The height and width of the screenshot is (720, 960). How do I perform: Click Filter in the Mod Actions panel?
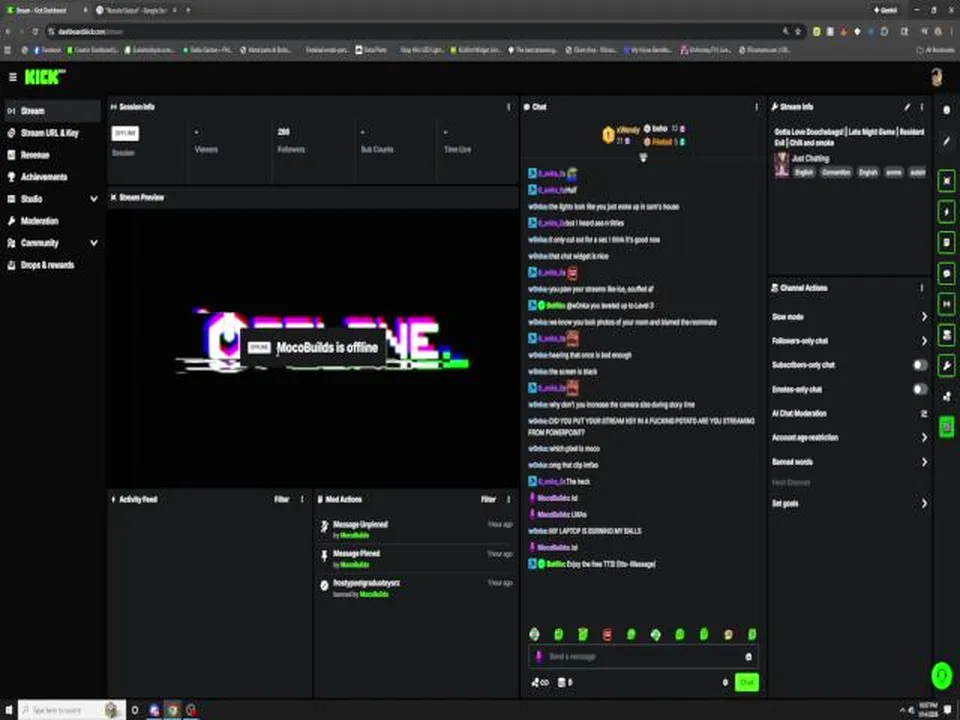click(x=488, y=500)
